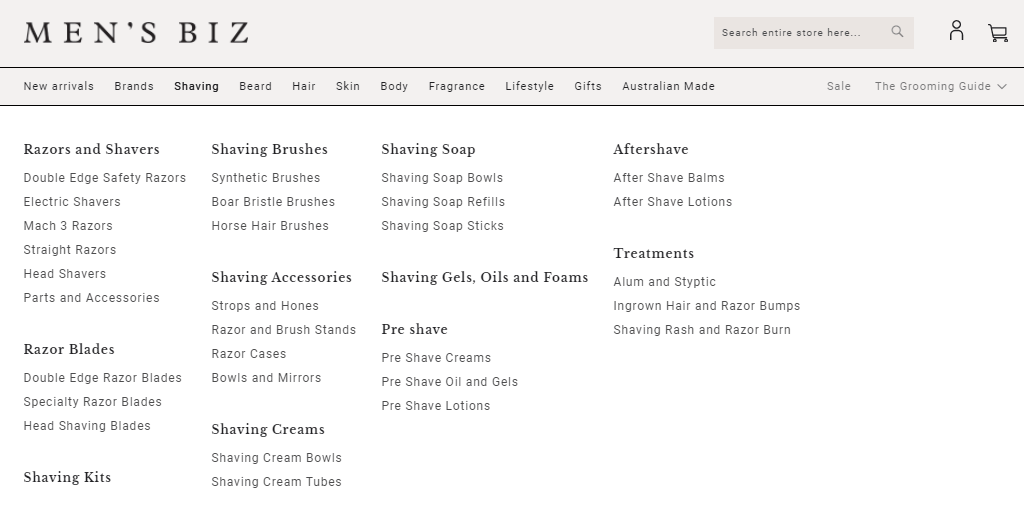1024x508 pixels.
Task: Open Shaving Creams category heading
Action: point(268,430)
